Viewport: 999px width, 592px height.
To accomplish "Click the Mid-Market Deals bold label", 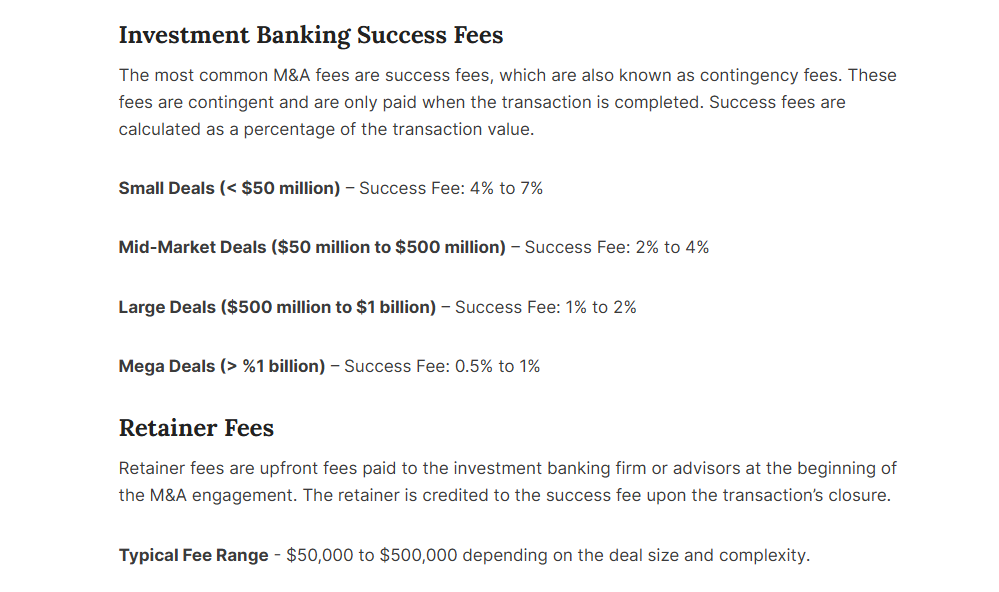I will click(x=312, y=247).
